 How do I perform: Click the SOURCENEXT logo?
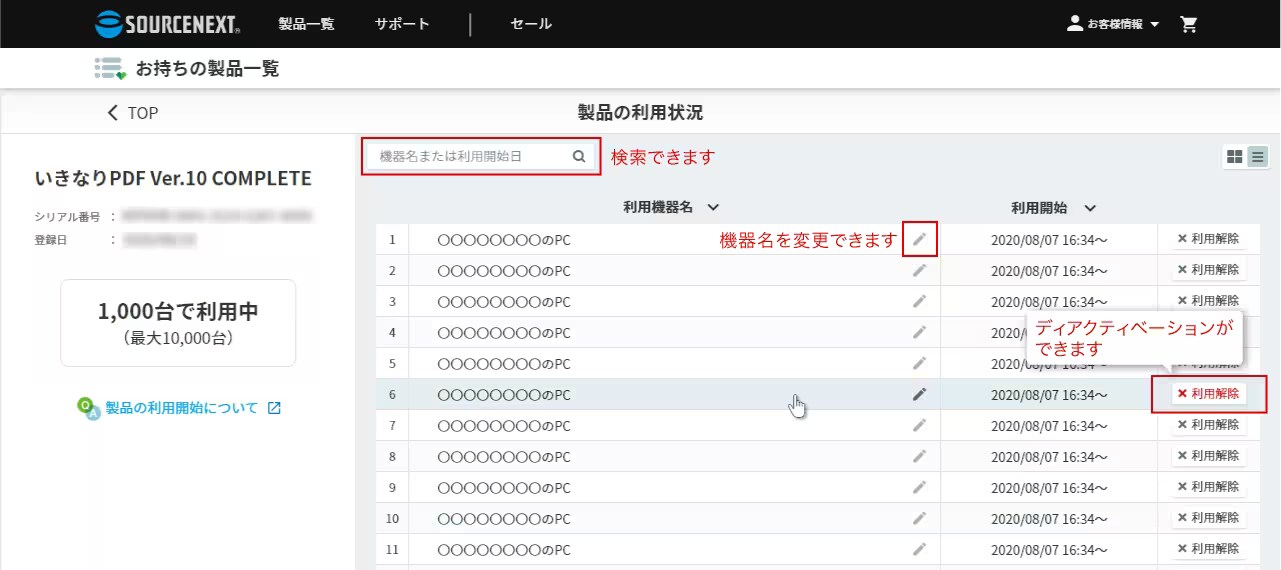[x=167, y=24]
